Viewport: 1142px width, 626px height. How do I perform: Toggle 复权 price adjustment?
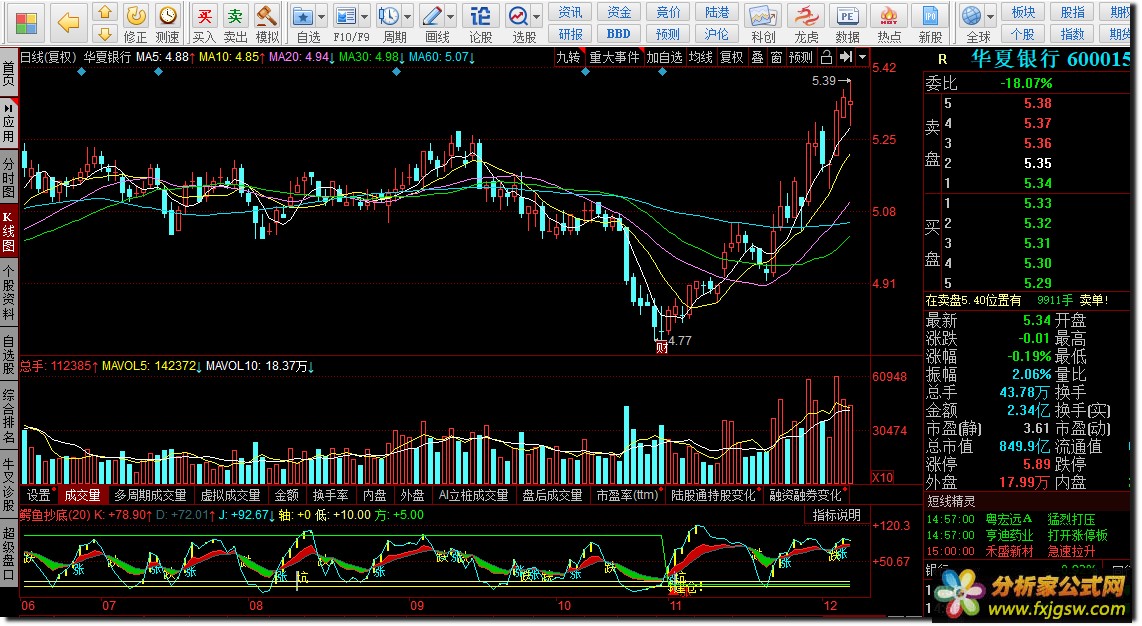[x=731, y=57]
